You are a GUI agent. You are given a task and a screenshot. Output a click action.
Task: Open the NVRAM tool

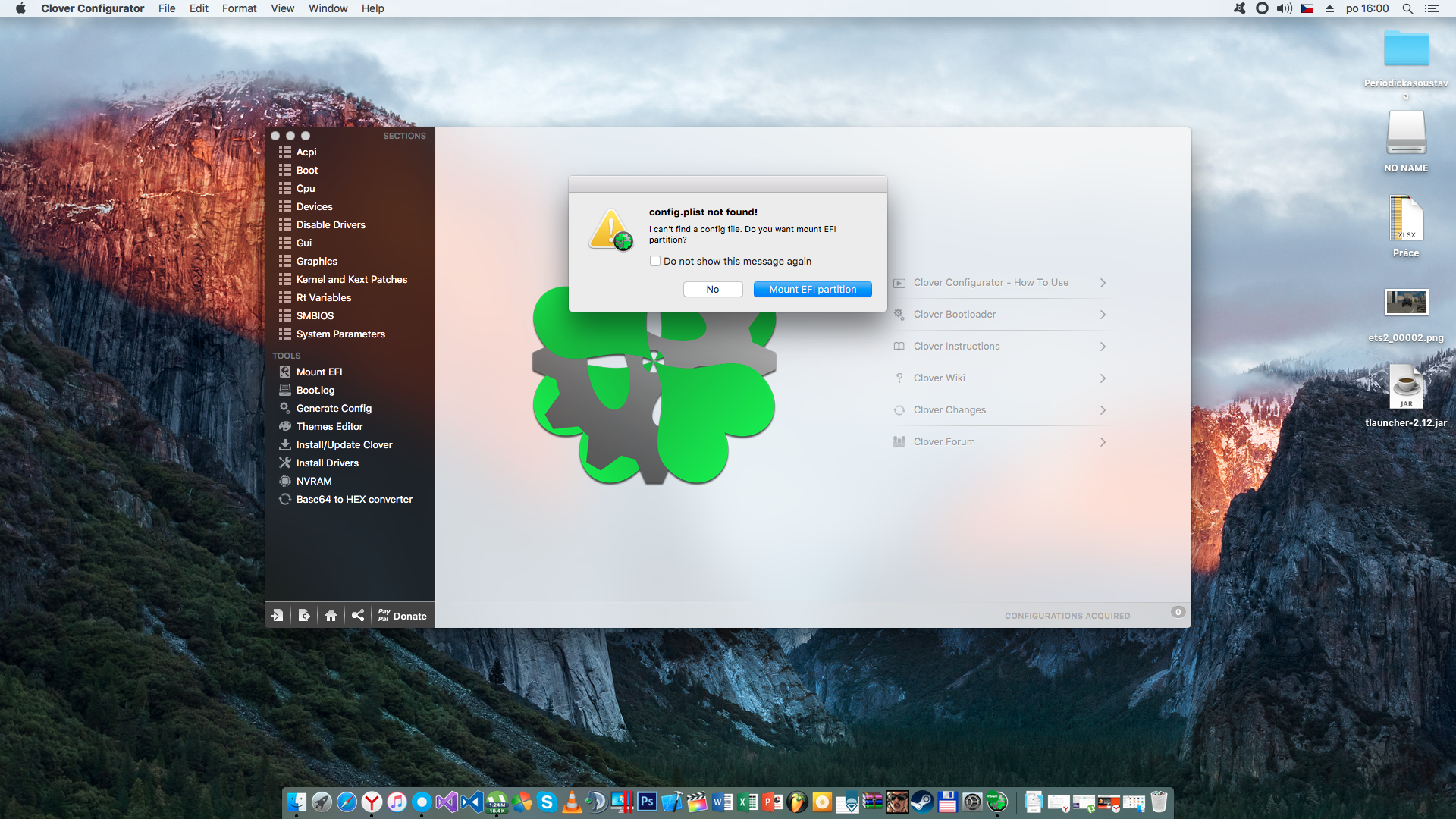pos(313,481)
